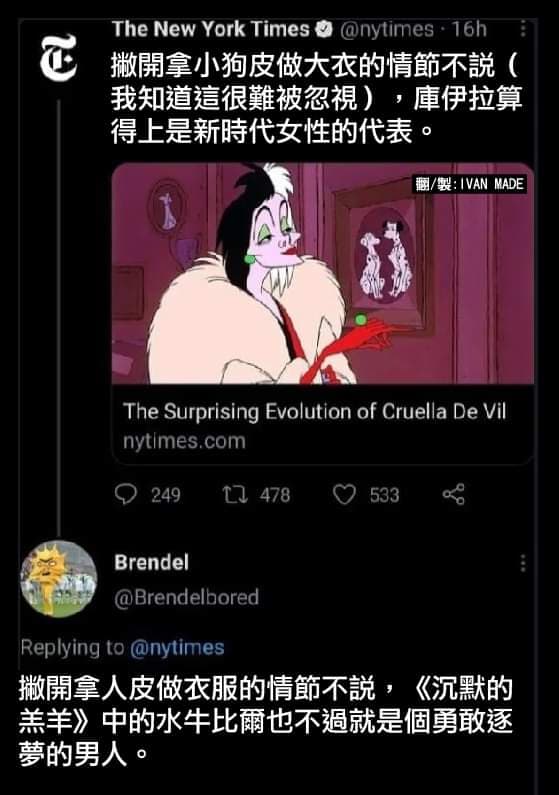Like the tweet with 533 hearts
Viewport: 559px width, 795px height.
[x=344, y=494]
